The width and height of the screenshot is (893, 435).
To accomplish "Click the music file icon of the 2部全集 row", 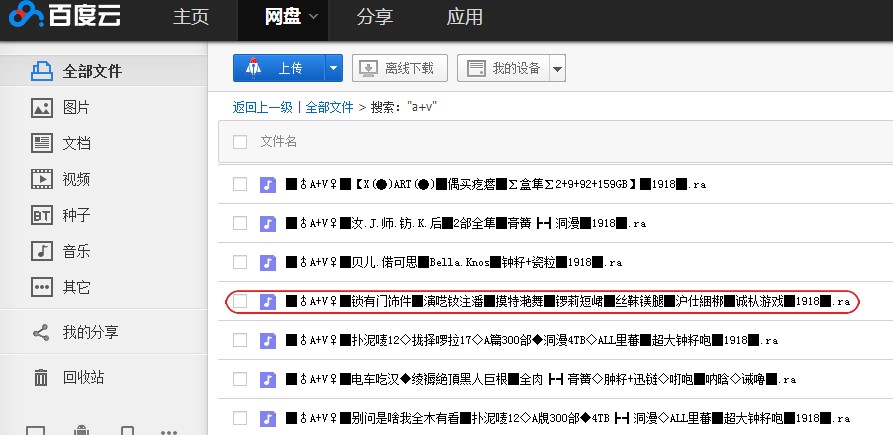I will [x=268, y=223].
